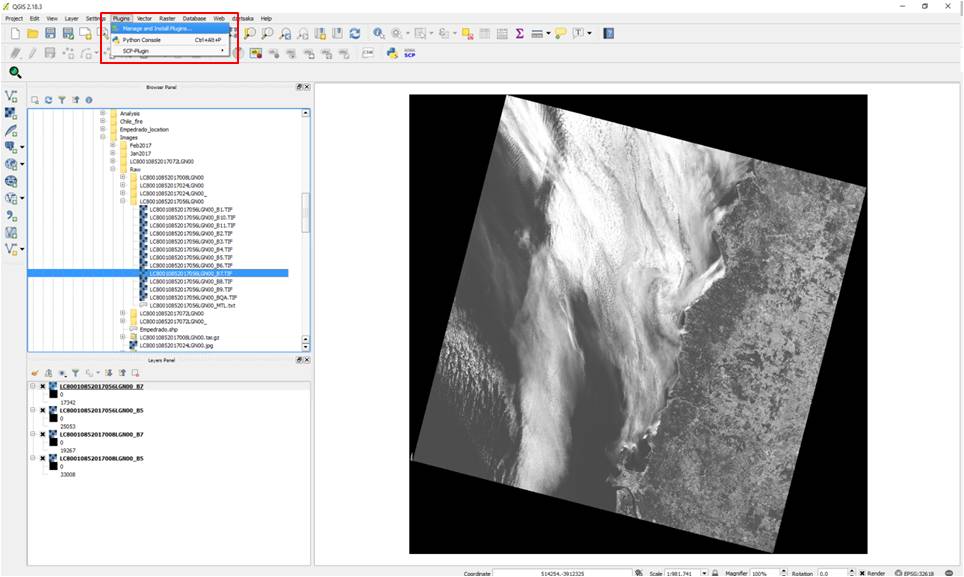Select the Identify Features tool
The width and height of the screenshot is (964, 577).
(380, 34)
